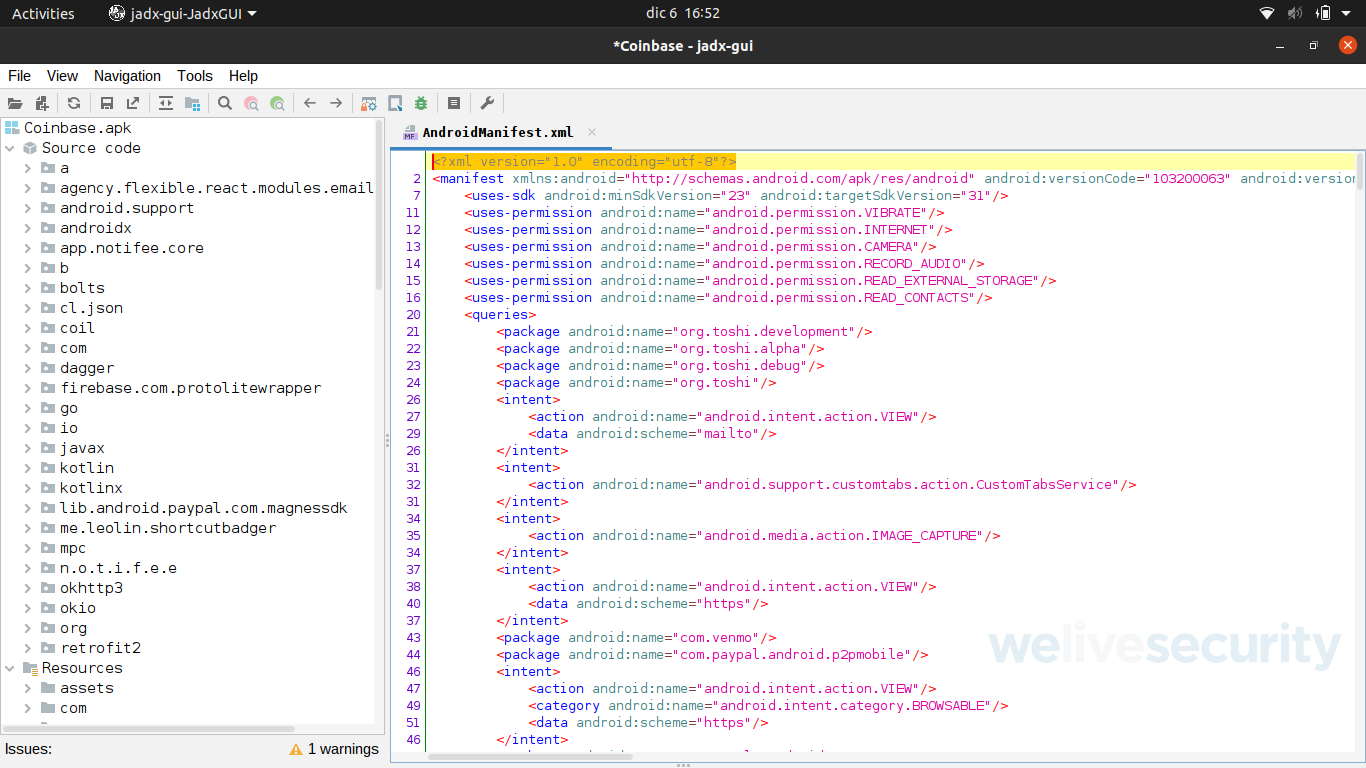
Task: Toggle Deobfuscation toolbar button
Action: [x=369, y=103]
